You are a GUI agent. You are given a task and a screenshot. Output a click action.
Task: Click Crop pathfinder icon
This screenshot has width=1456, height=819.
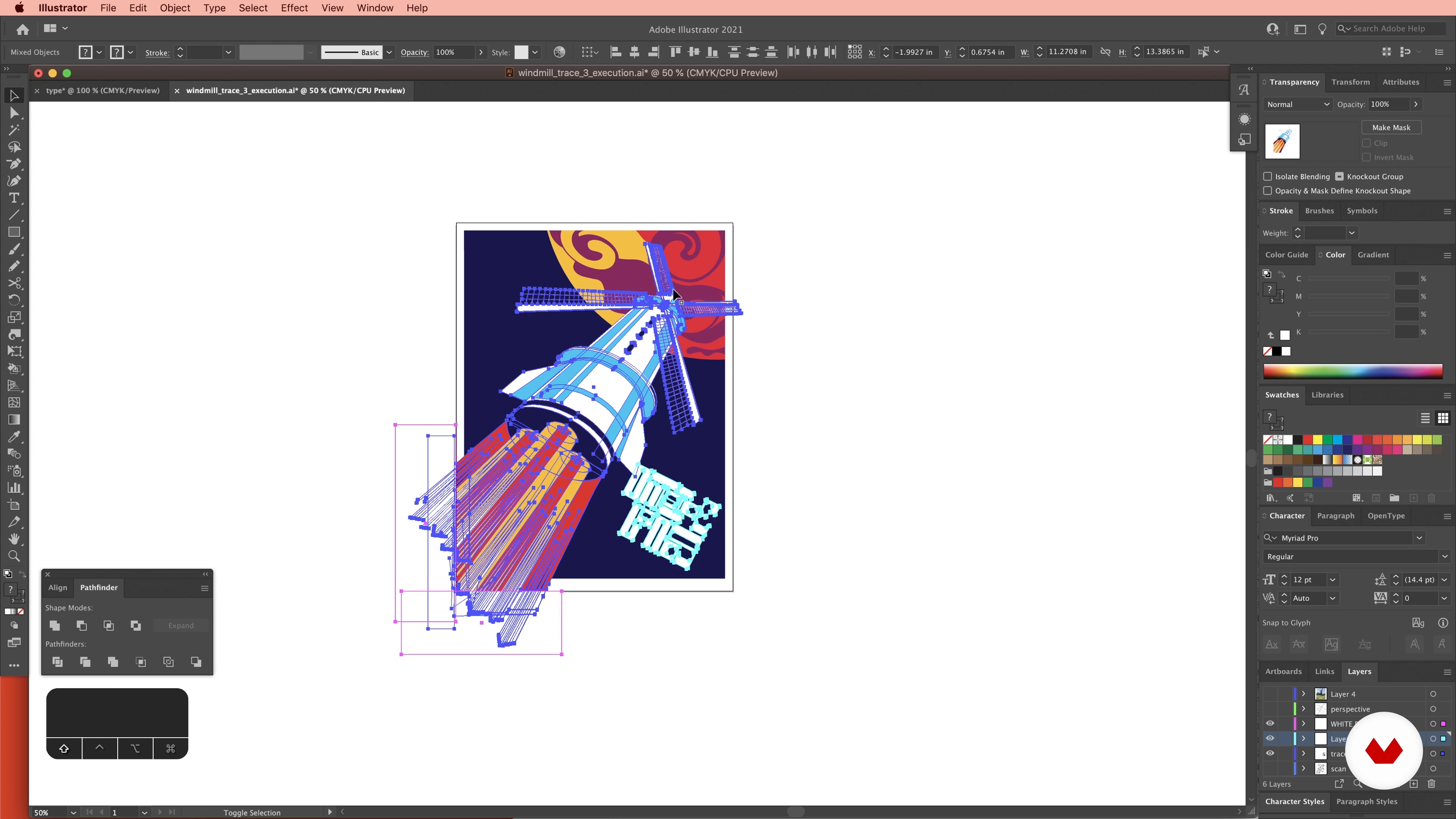pos(141,661)
